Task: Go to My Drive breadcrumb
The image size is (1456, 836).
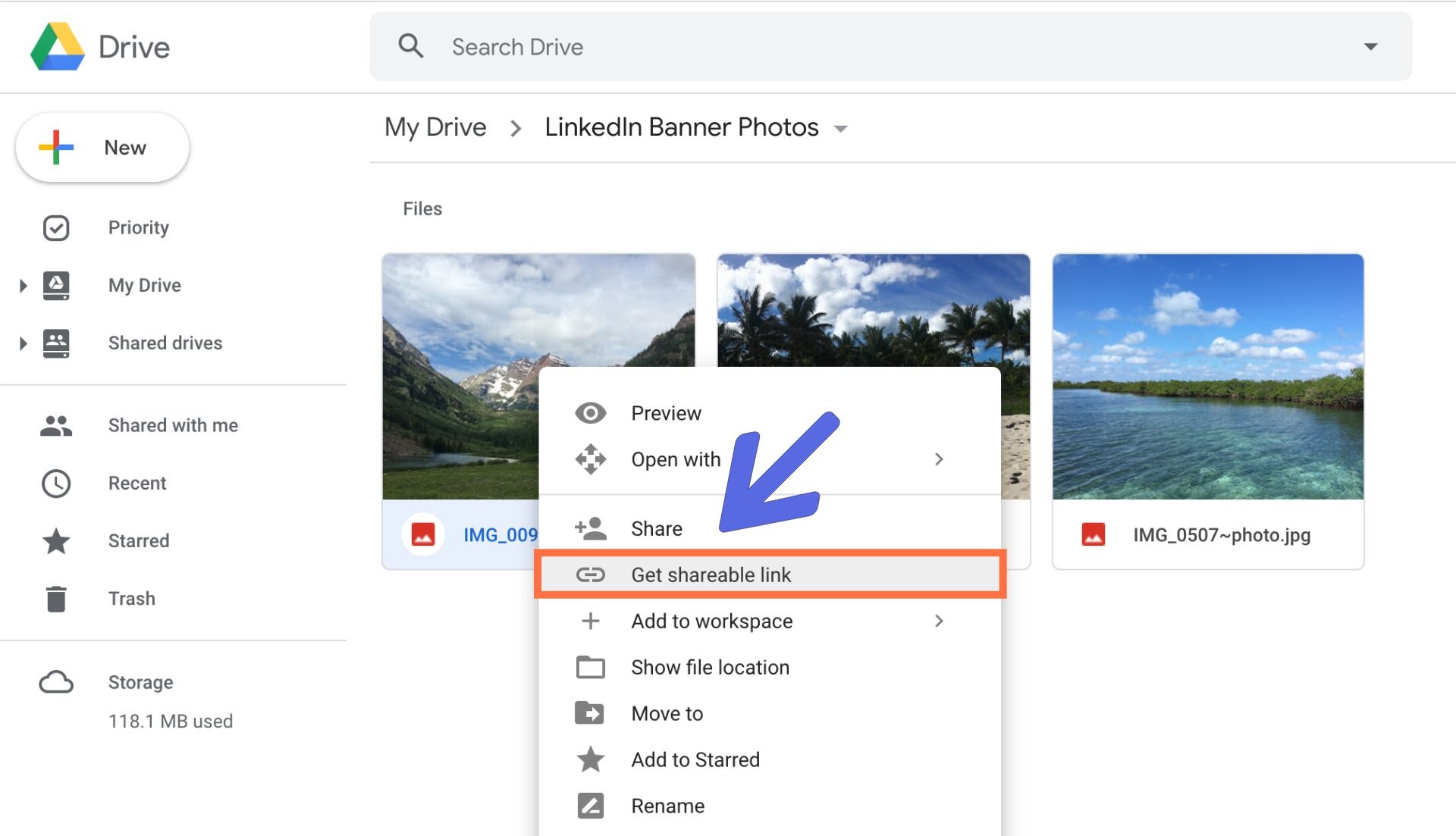Action: click(435, 127)
